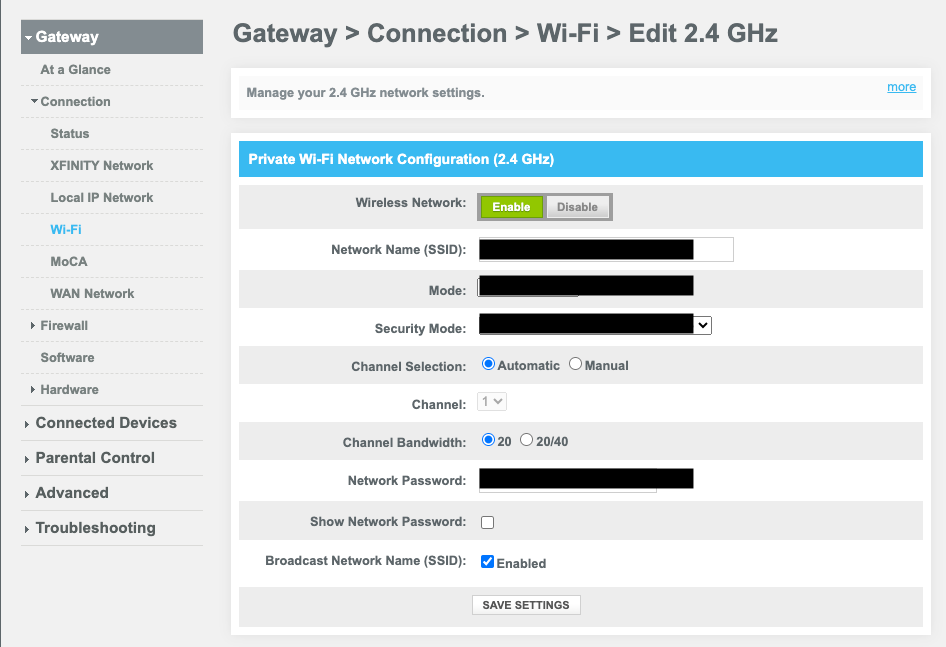
Task: Collapse the Gateway section arrow
Action: click(29, 38)
